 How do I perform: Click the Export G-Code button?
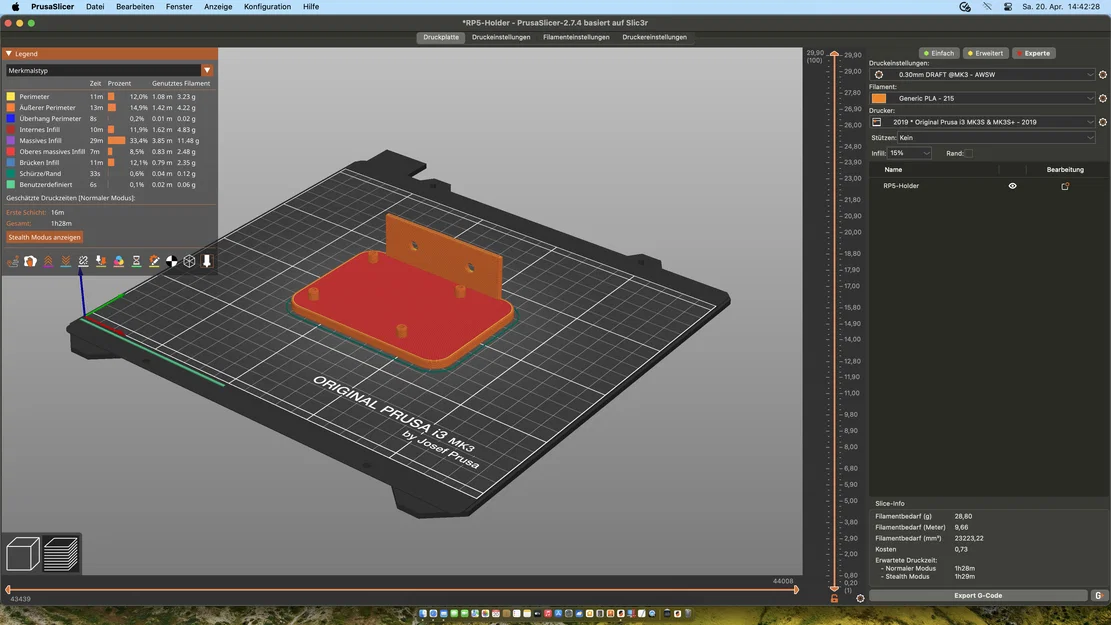click(x=977, y=596)
